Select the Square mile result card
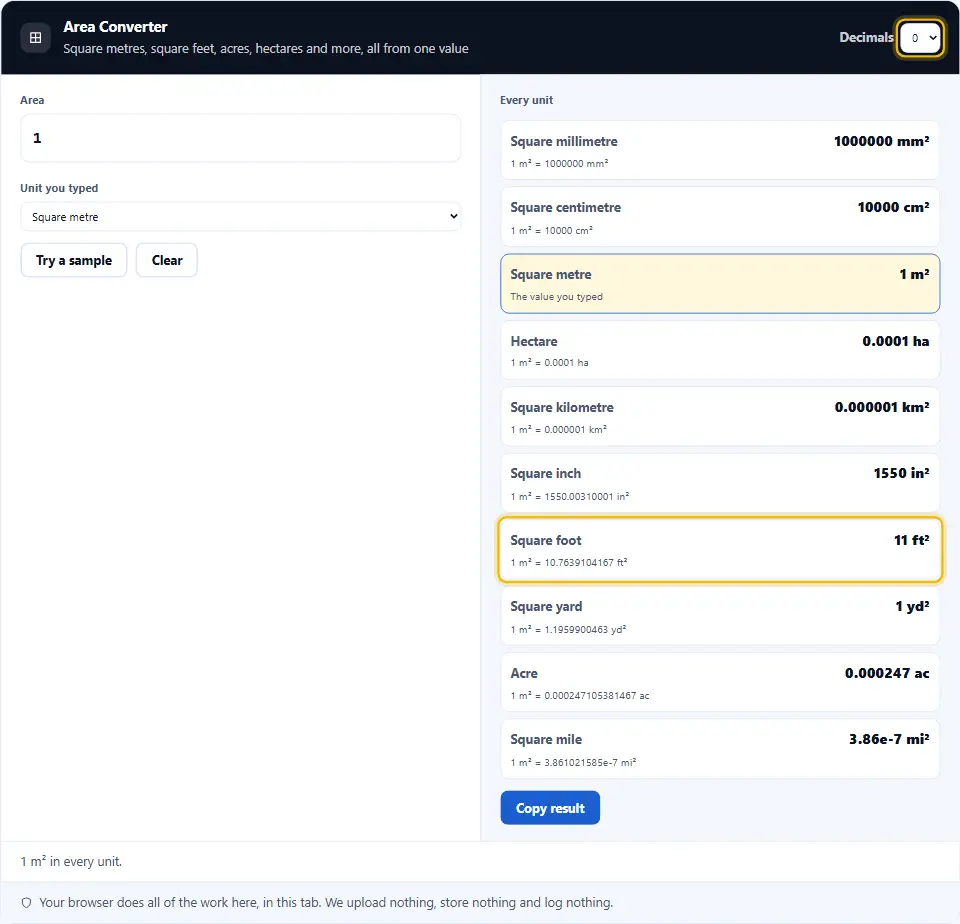This screenshot has width=960, height=924. click(720, 749)
